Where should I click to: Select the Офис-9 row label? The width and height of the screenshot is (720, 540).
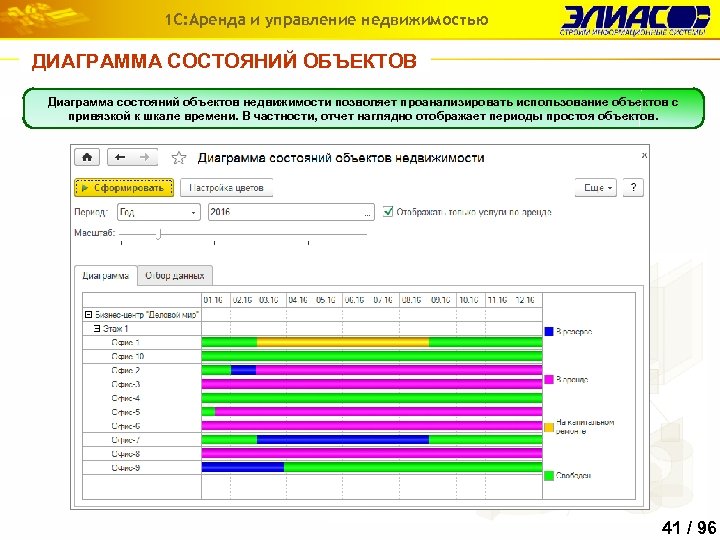coord(125,468)
